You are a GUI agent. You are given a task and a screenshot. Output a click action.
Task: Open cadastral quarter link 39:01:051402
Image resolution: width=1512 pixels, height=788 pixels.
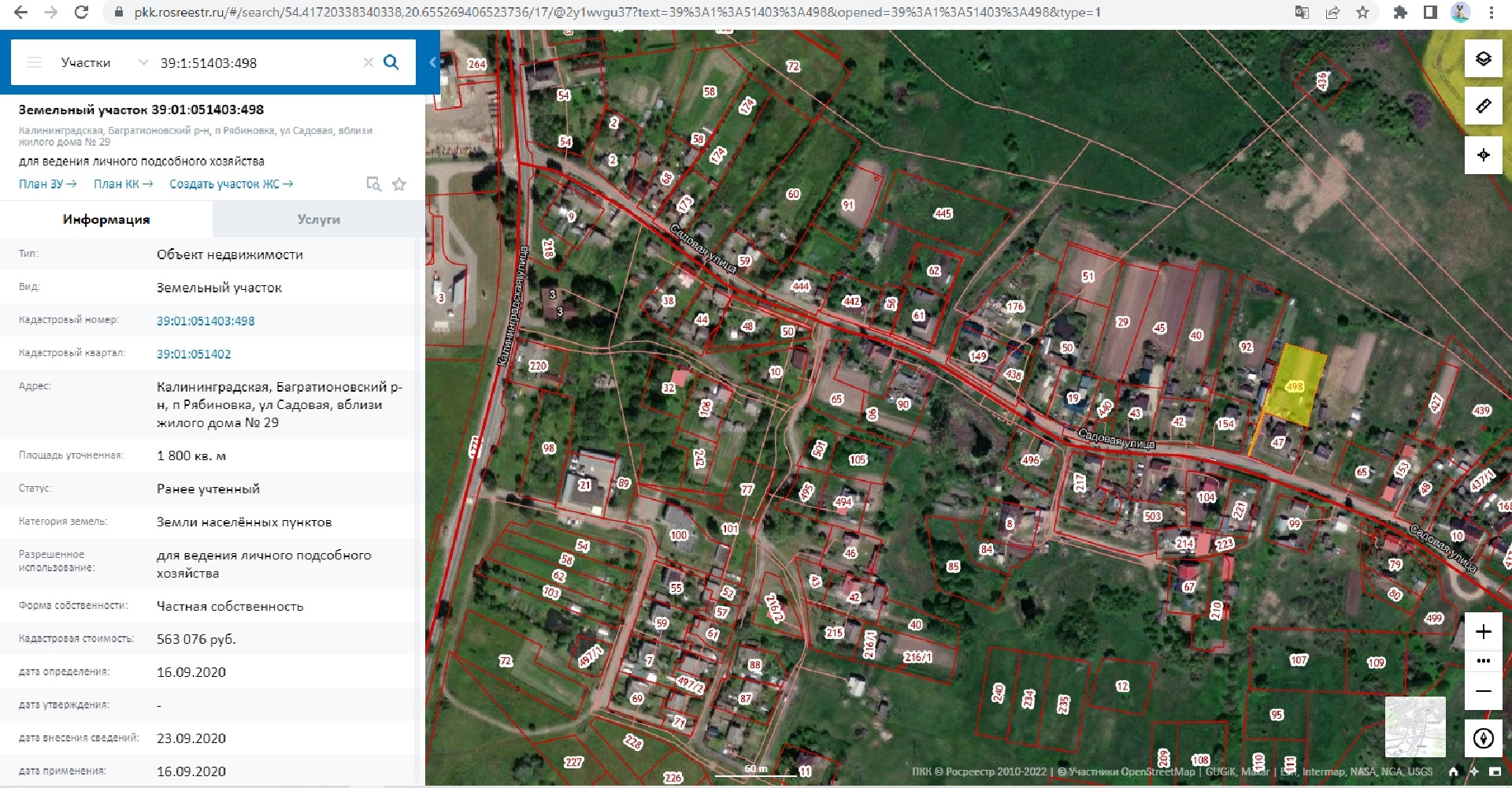pos(194,354)
